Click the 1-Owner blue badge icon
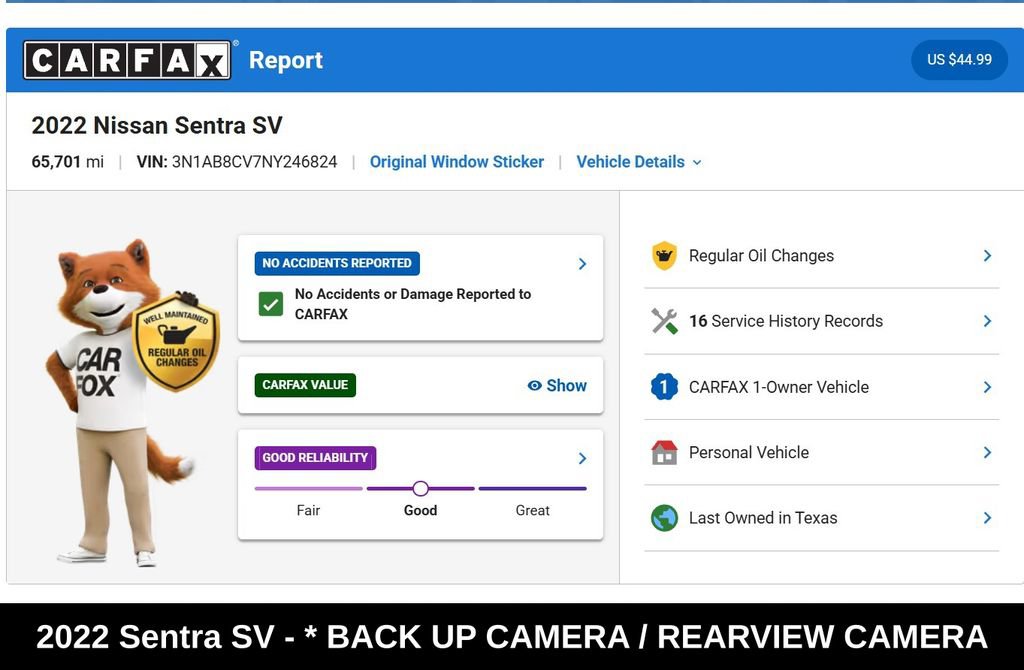This screenshot has width=1024, height=670. pyautogui.click(x=664, y=387)
